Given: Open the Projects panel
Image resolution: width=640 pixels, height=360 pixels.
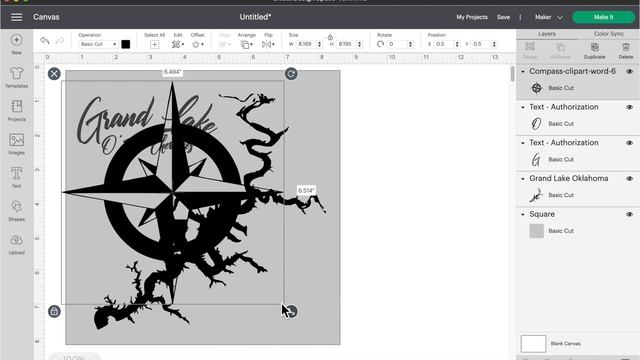Looking at the screenshot, I should [16, 107].
